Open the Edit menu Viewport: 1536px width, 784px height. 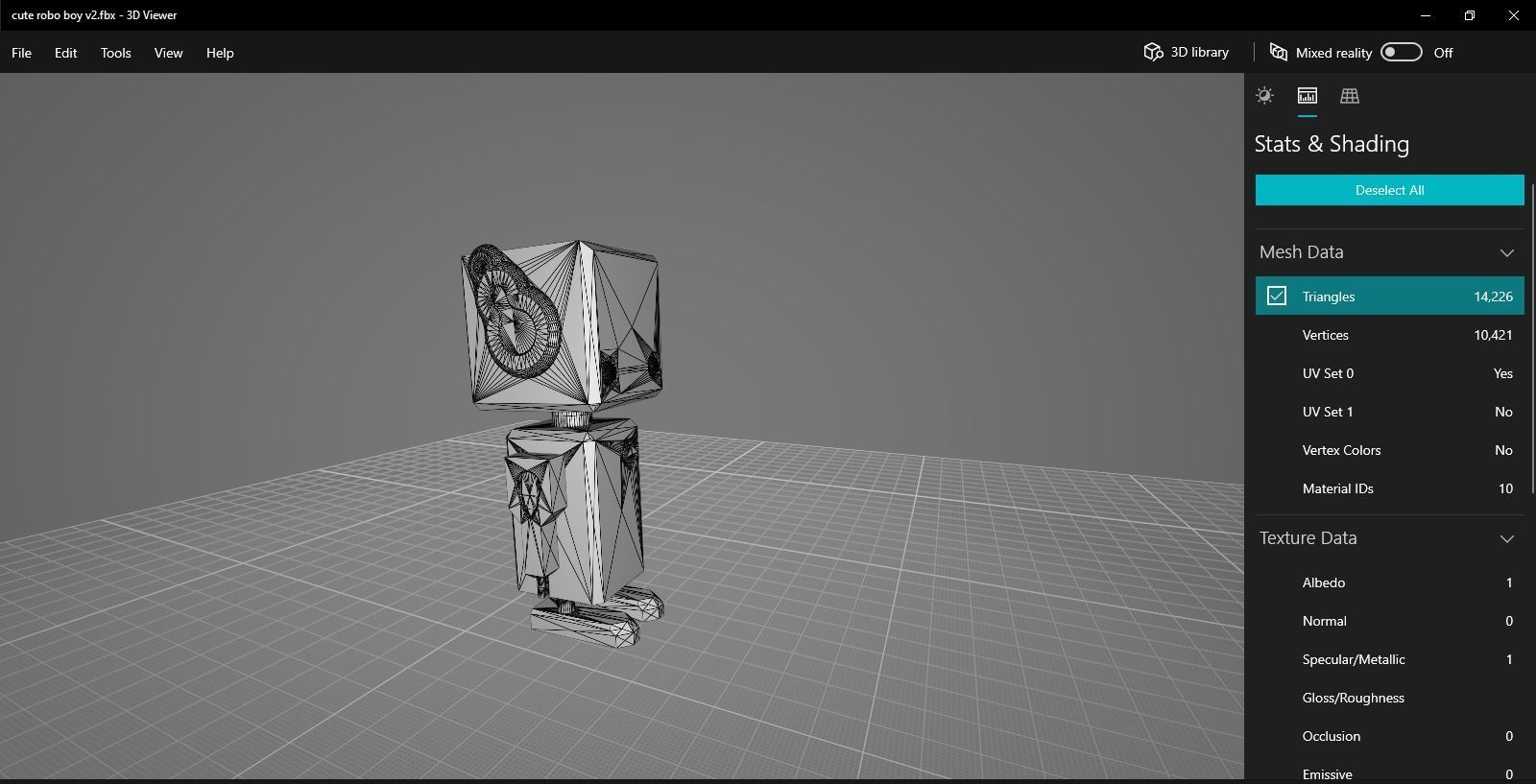(x=65, y=53)
